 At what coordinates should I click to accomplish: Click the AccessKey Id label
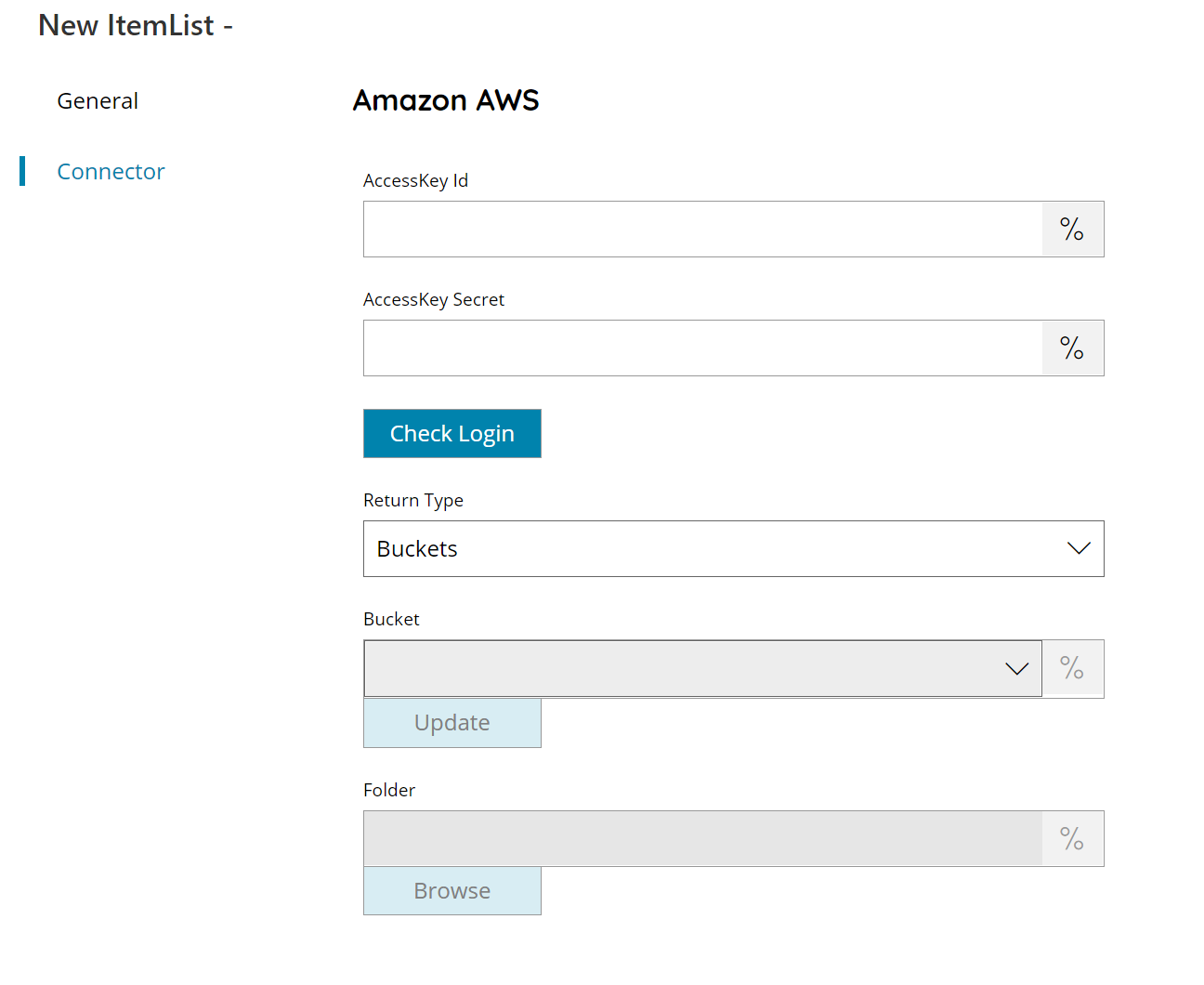[x=415, y=181]
